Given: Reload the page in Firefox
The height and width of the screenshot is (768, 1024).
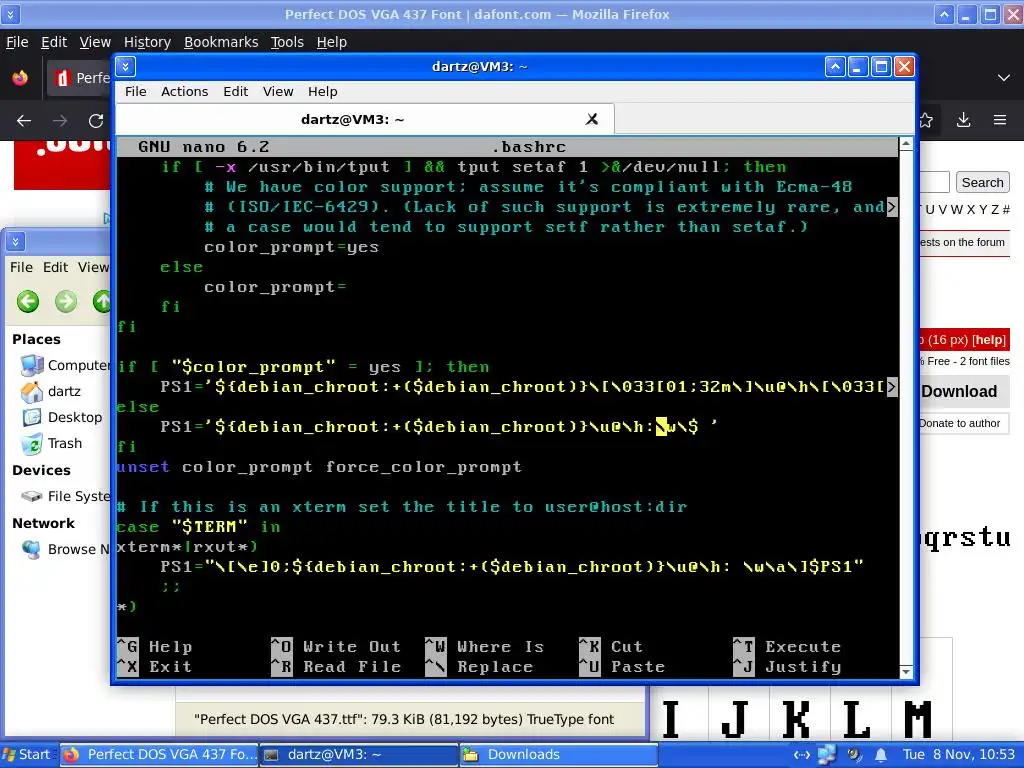Looking at the screenshot, I should coord(96,121).
